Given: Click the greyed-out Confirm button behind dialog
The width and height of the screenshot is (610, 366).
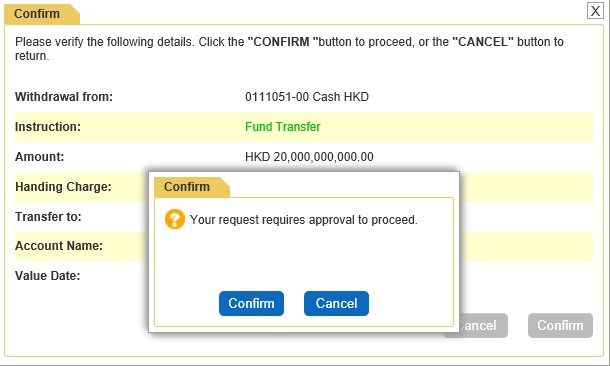Looking at the screenshot, I should pyautogui.click(x=560, y=326).
